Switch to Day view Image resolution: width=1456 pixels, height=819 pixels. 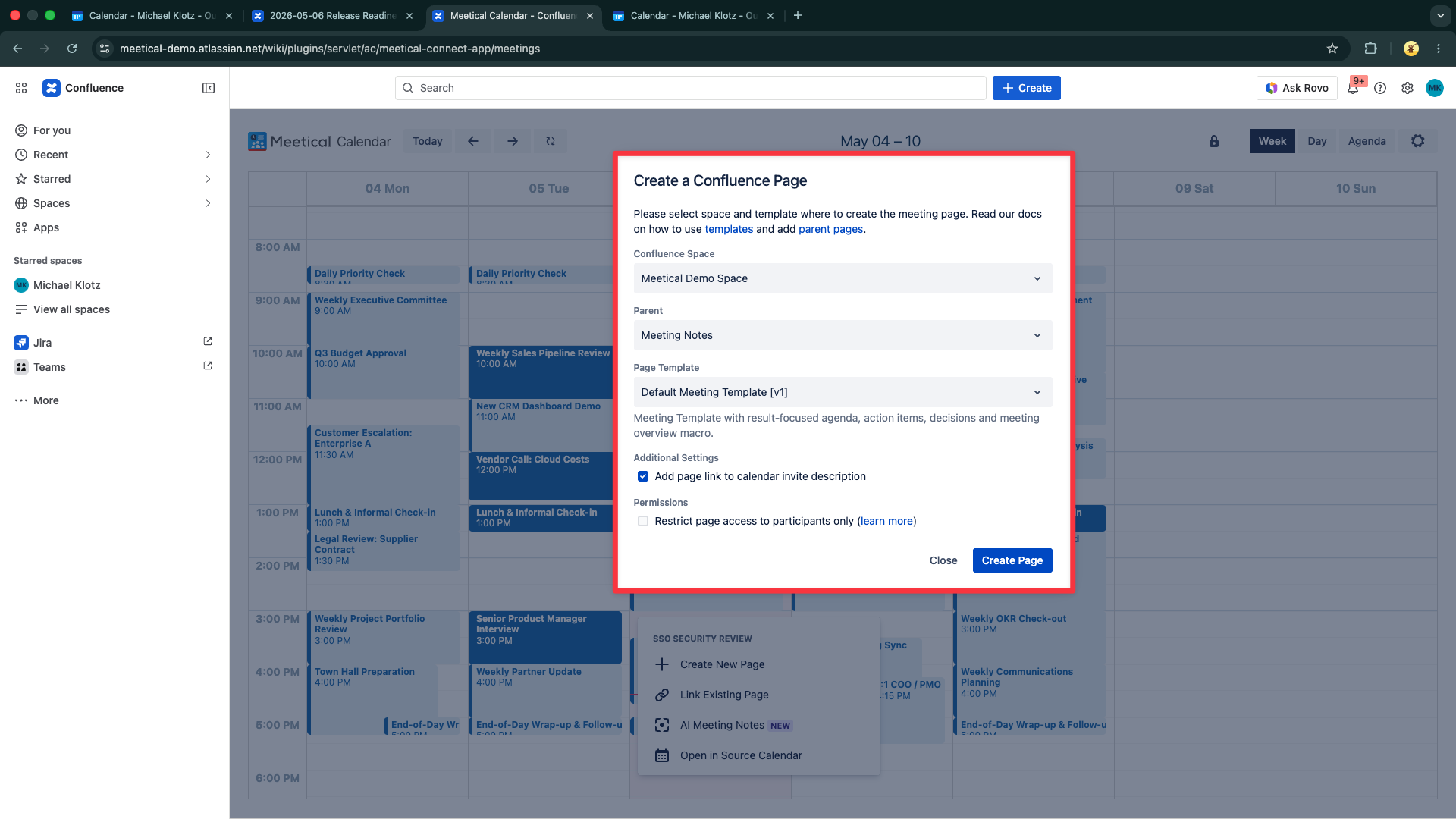pos(1316,141)
